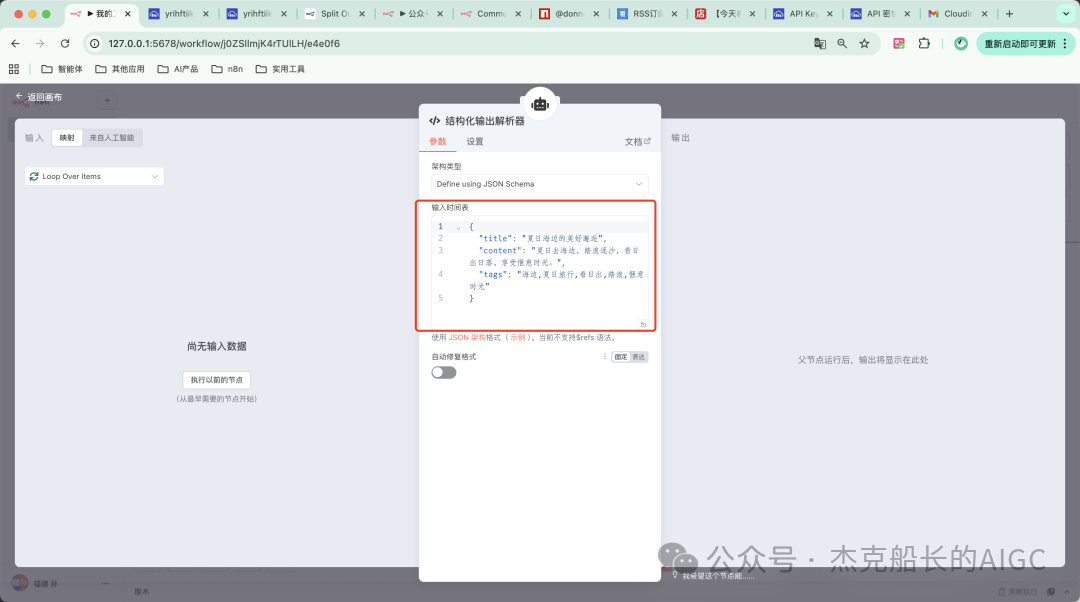
Task: Open the AI产品 bookmarks folder
Action: 178,69
